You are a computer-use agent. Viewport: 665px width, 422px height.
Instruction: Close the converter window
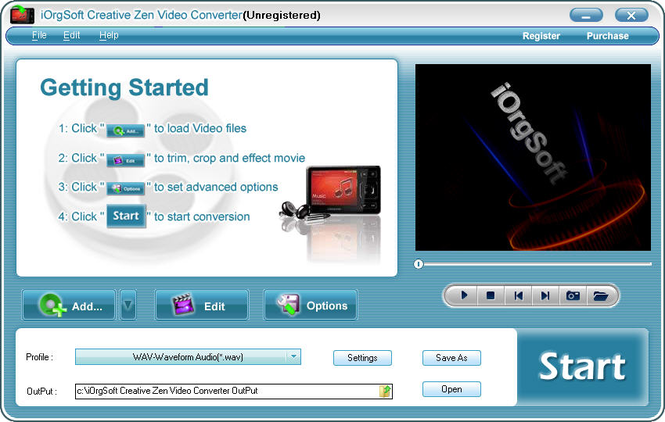click(631, 16)
